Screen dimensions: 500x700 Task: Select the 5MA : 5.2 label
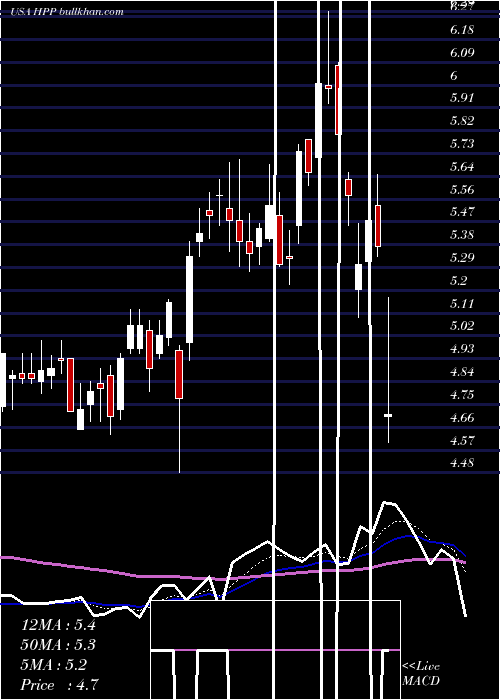coord(54,665)
